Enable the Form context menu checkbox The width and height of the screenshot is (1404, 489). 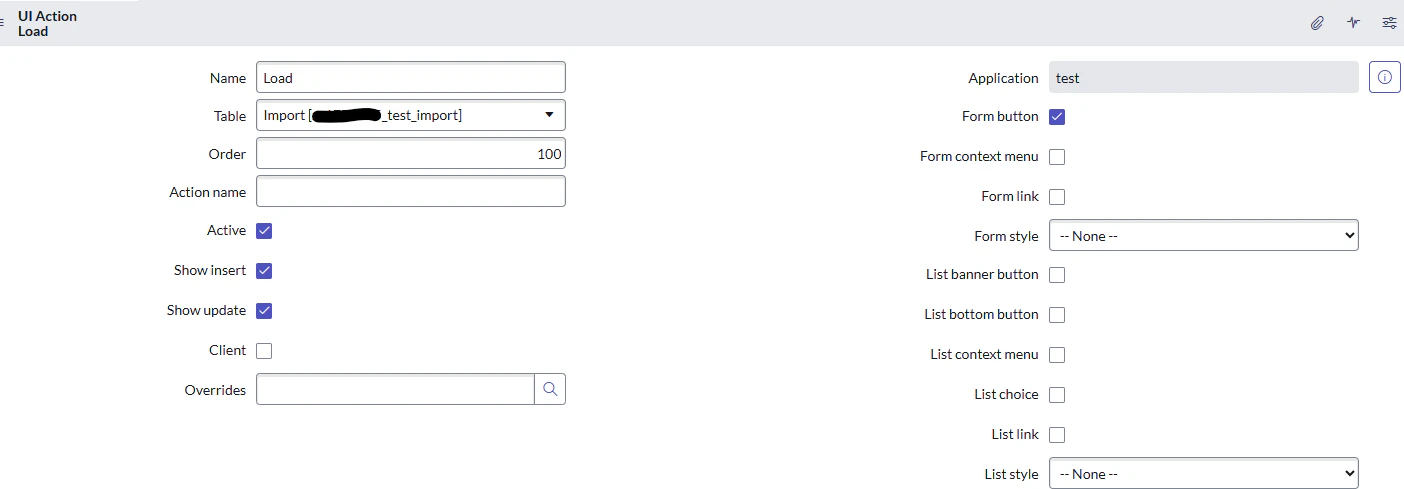coord(1057,157)
